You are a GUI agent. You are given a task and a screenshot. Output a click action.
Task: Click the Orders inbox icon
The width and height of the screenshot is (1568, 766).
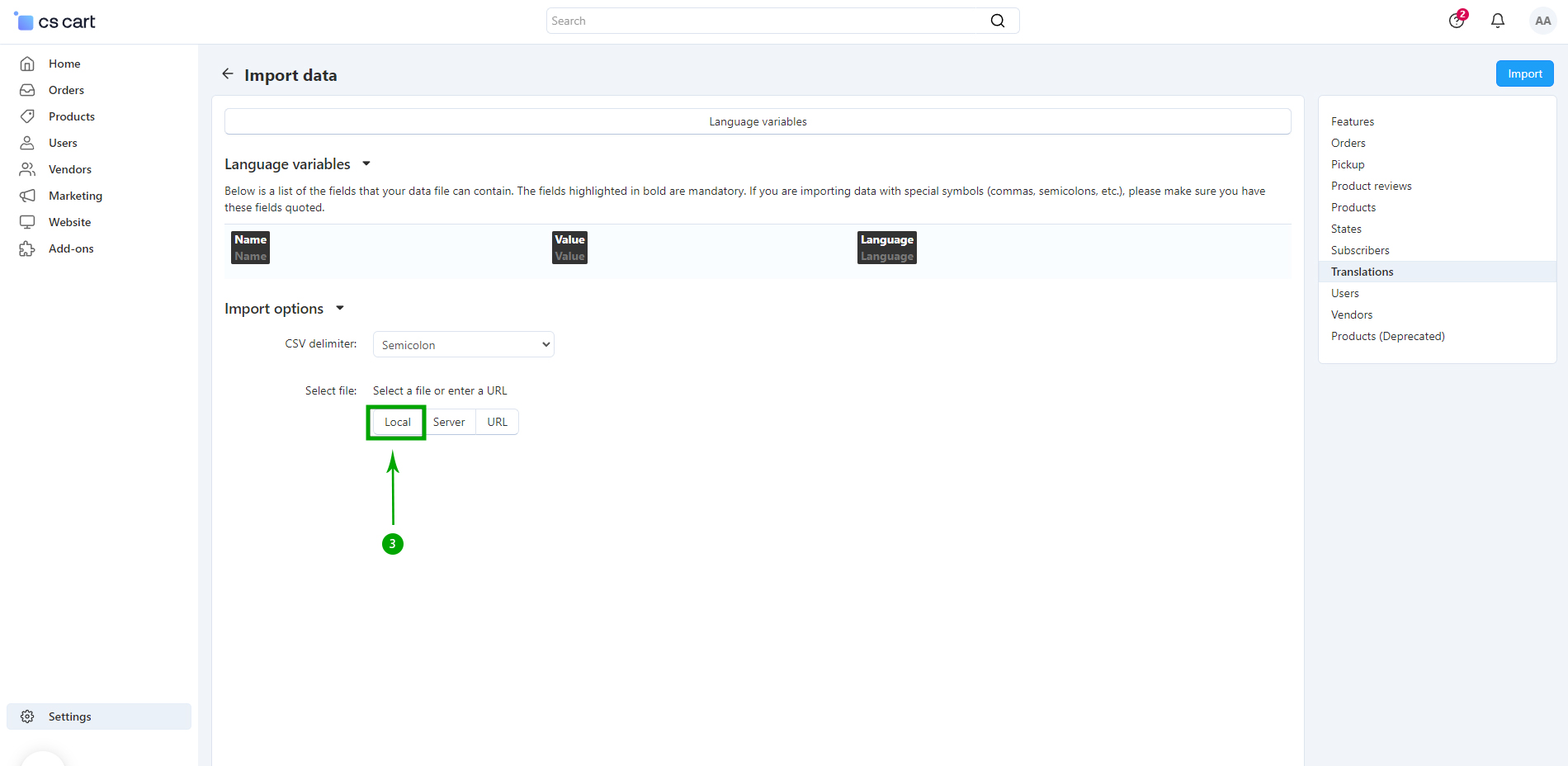(27, 90)
